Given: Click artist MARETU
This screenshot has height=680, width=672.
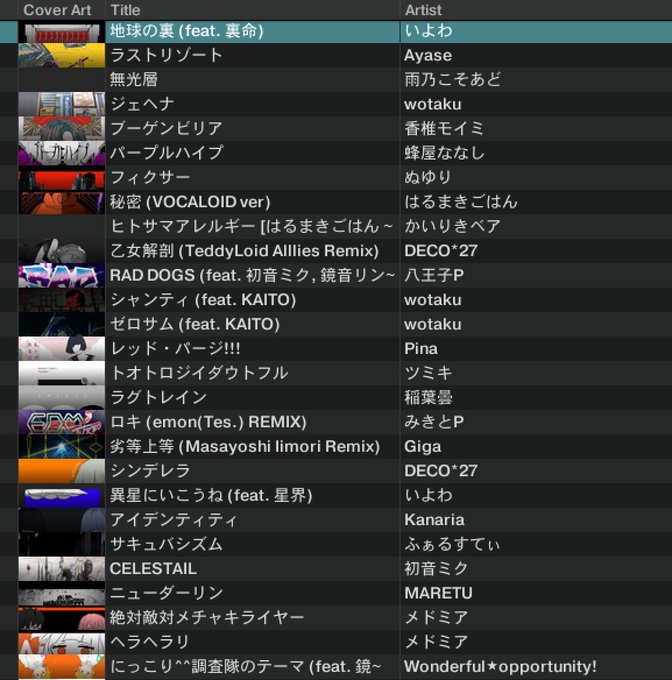Looking at the screenshot, I should pos(438,593).
